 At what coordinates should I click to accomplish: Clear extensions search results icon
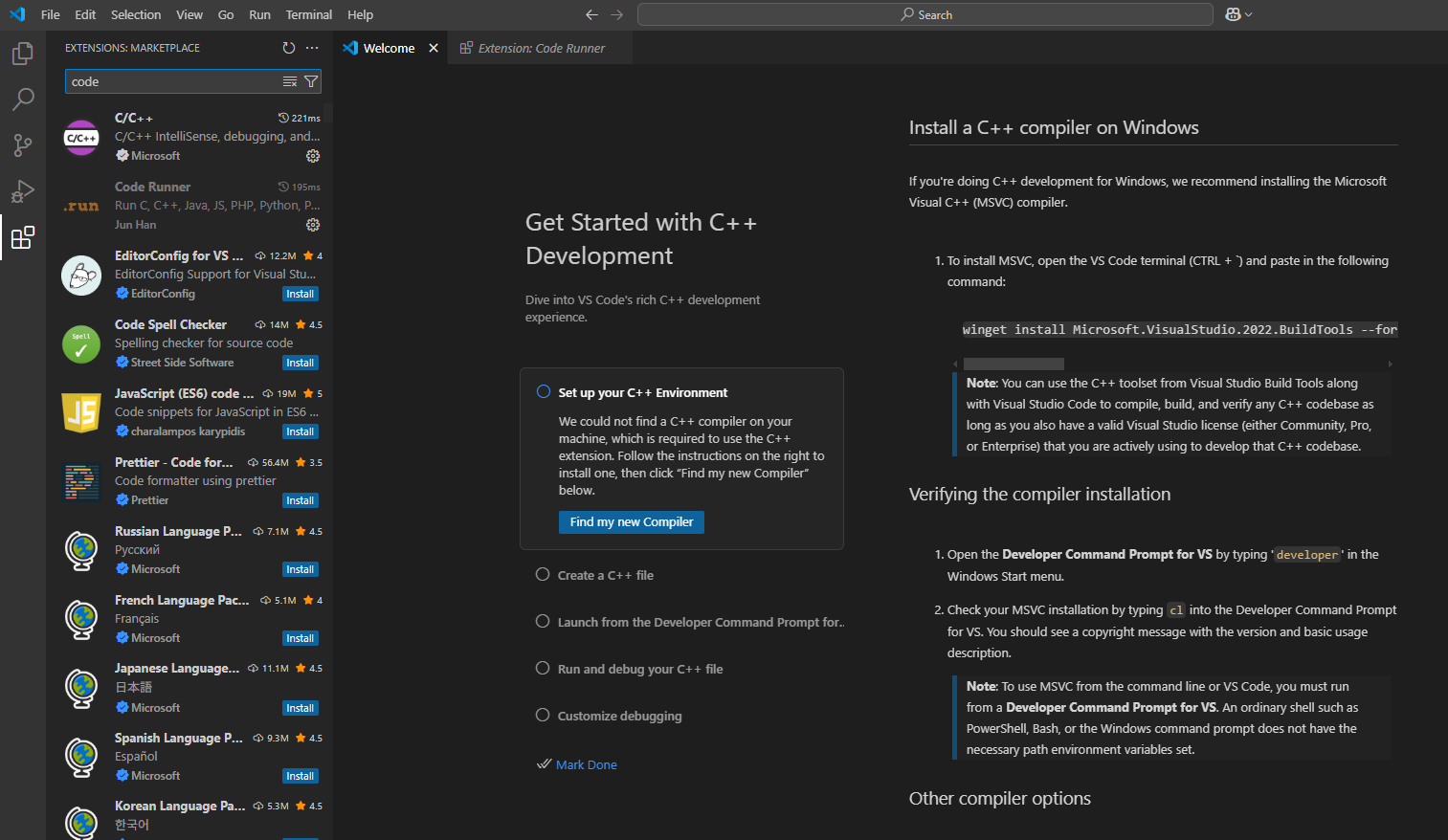coord(290,81)
